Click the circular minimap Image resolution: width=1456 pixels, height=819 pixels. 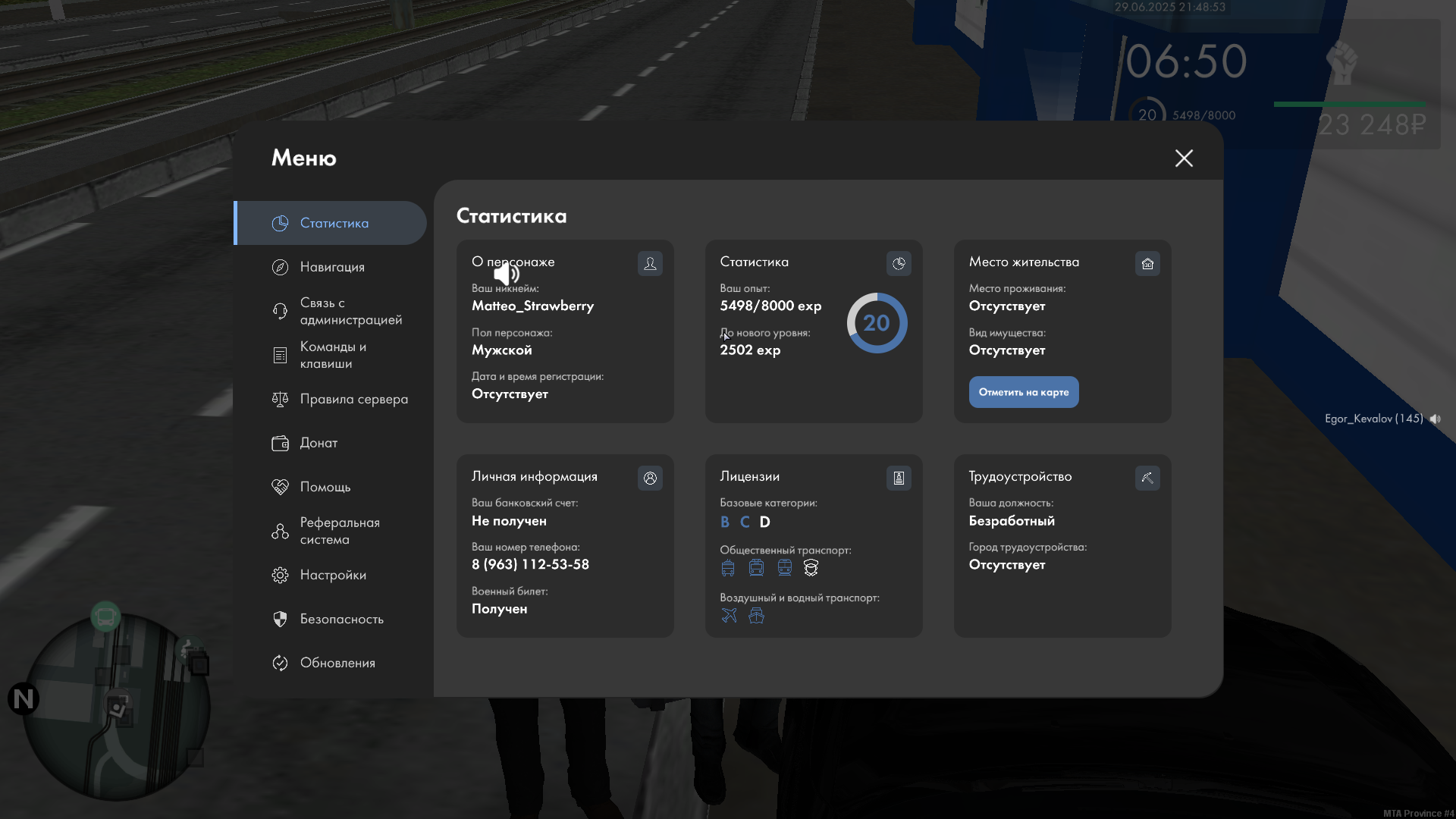coord(115,707)
